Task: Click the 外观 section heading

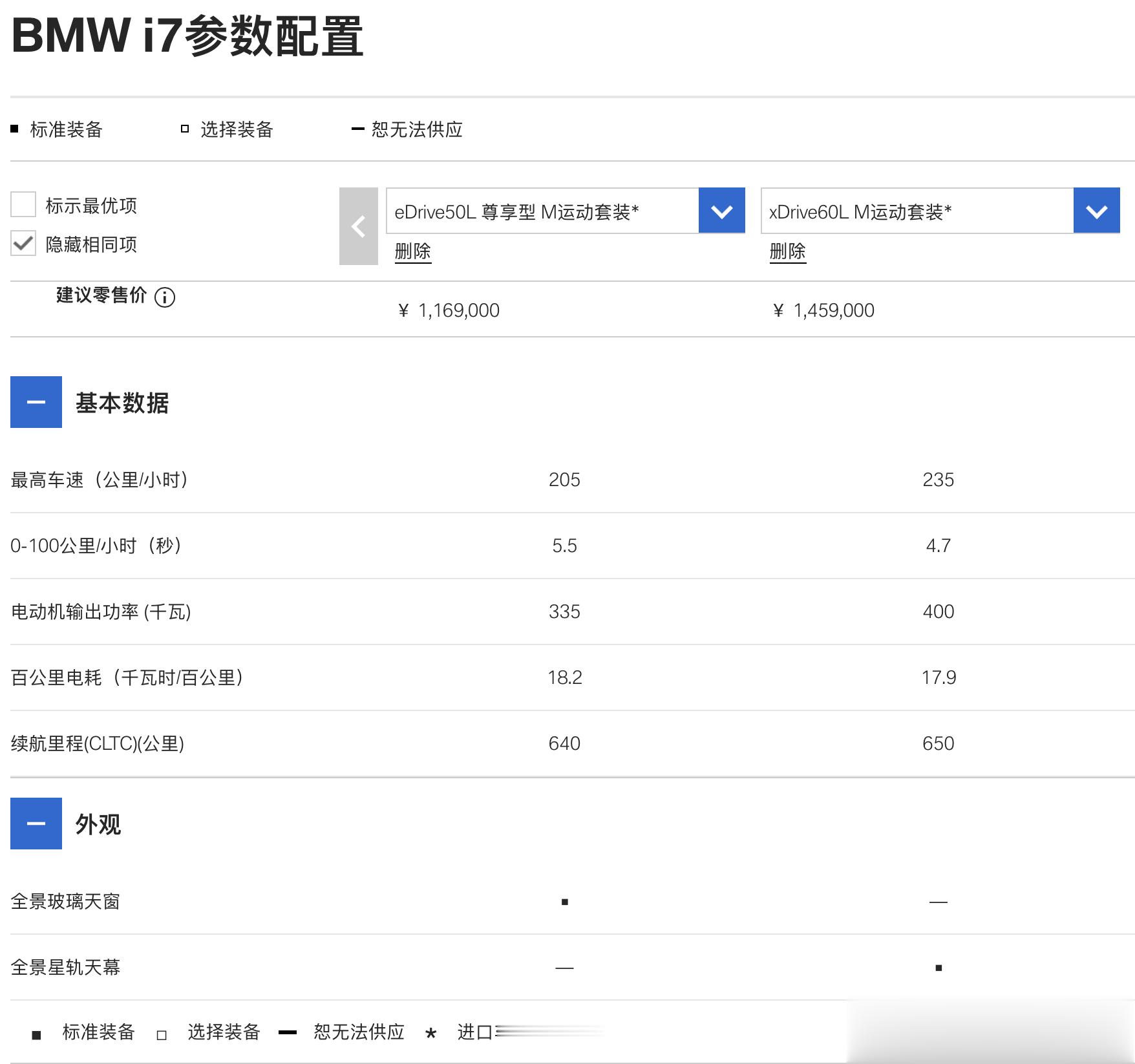Action: pyautogui.click(x=98, y=824)
